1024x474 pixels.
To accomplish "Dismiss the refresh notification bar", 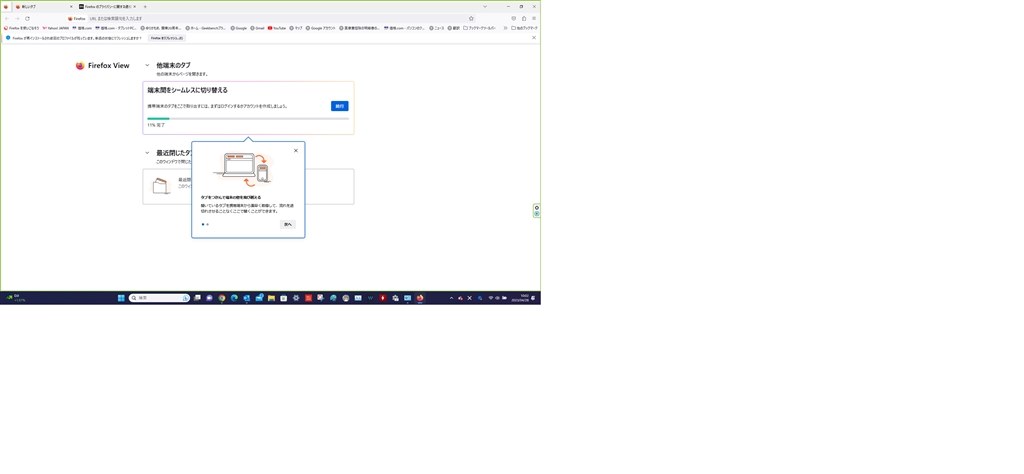I will pos(534,38).
